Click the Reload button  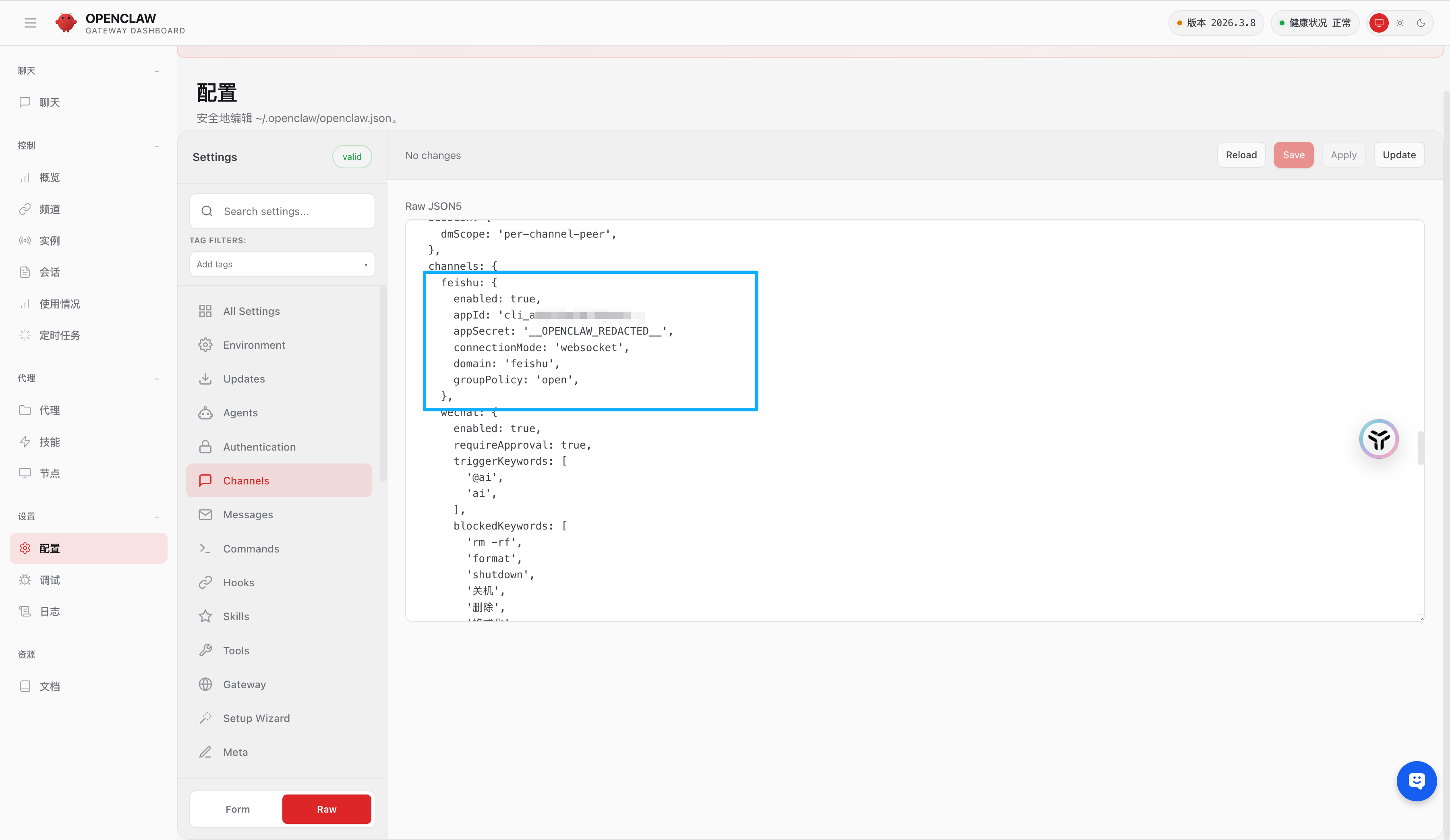(1241, 155)
